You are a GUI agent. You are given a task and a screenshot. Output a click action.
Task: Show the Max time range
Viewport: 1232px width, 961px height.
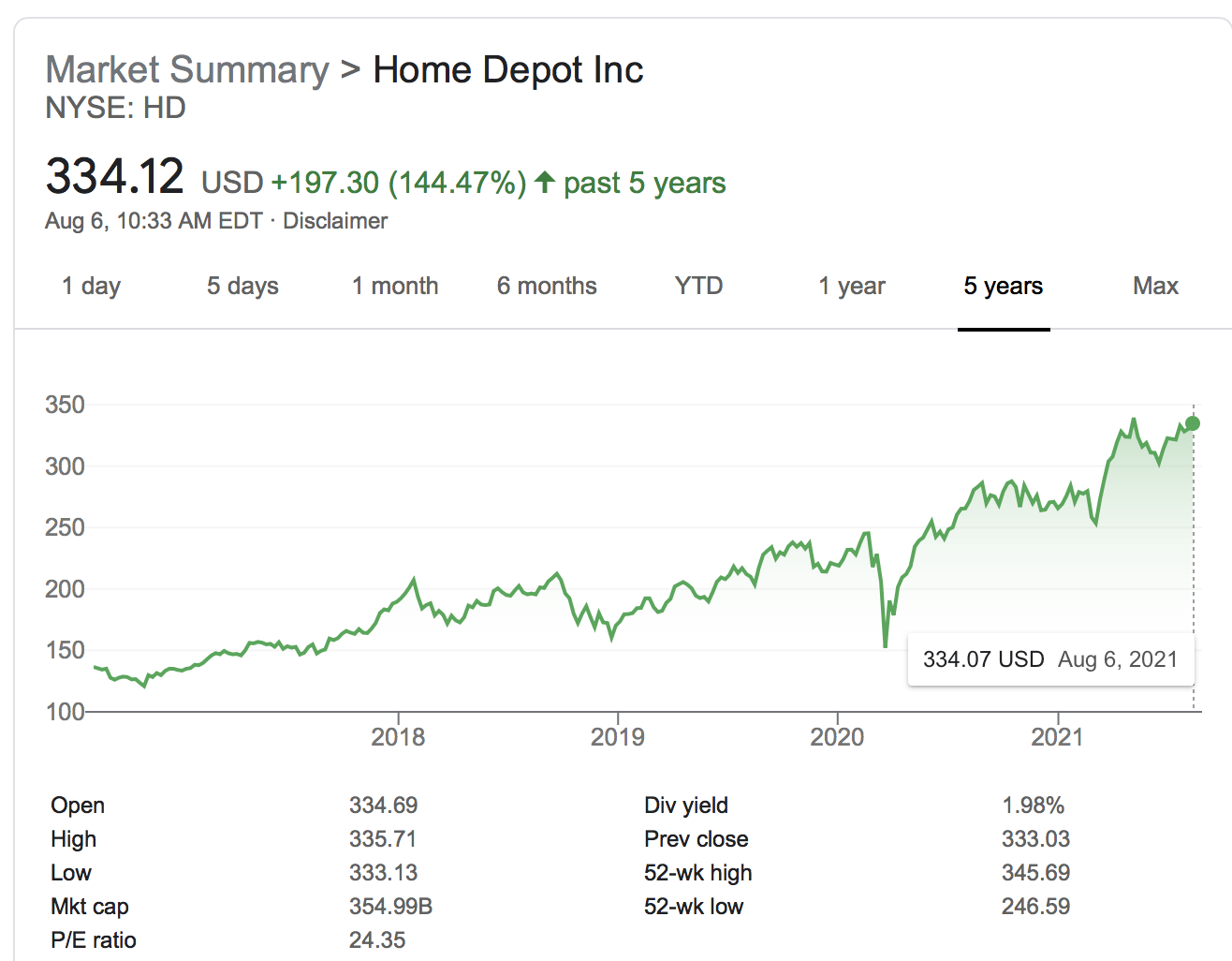point(1155,286)
